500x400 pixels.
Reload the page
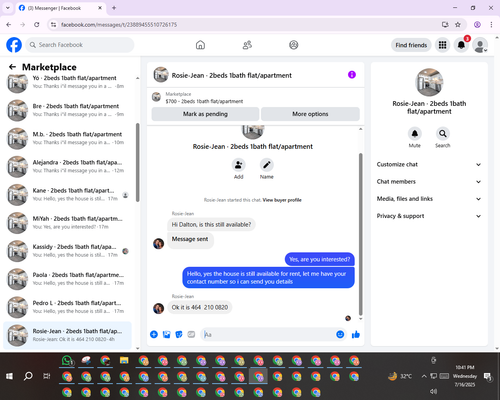(37, 25)
